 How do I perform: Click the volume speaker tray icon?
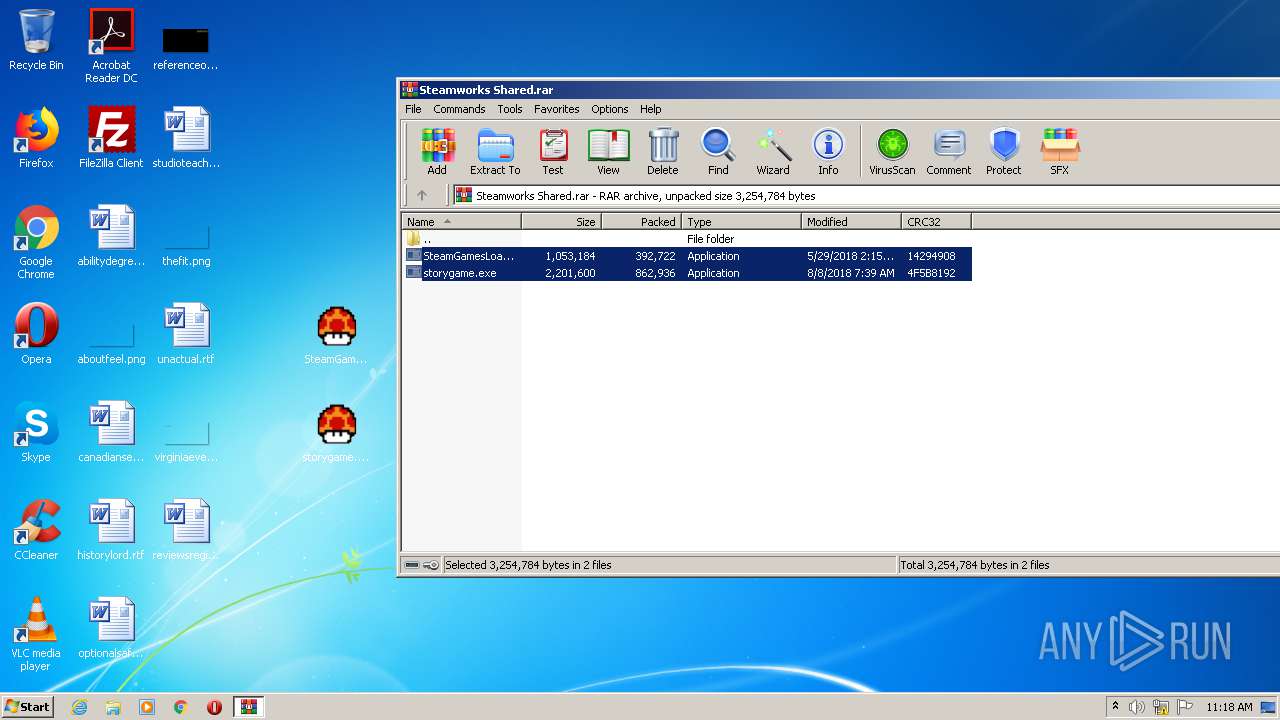[x=1137, y=707]
